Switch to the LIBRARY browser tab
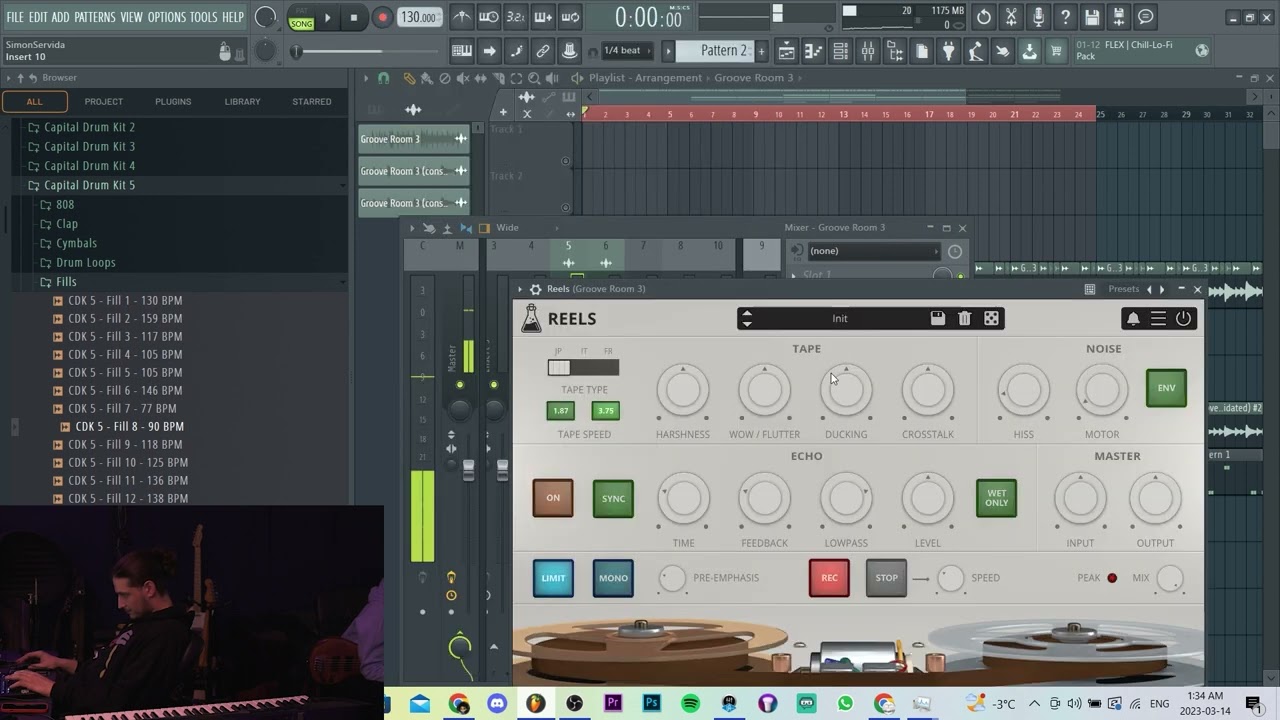Viewport: 1280px width, 720px height. (x=242, y=101)
